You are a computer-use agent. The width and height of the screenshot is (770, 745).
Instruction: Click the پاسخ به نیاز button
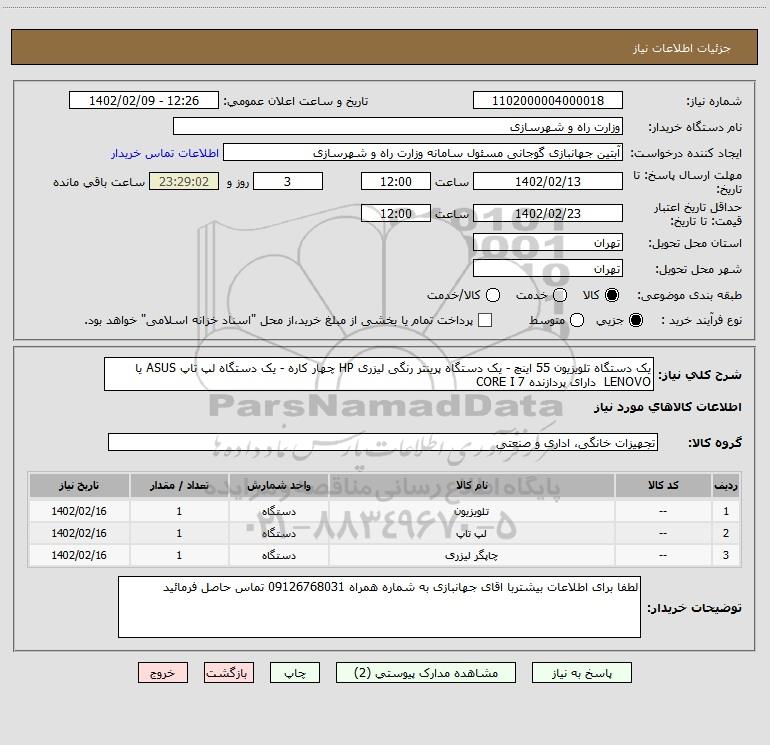pos(582,673)
